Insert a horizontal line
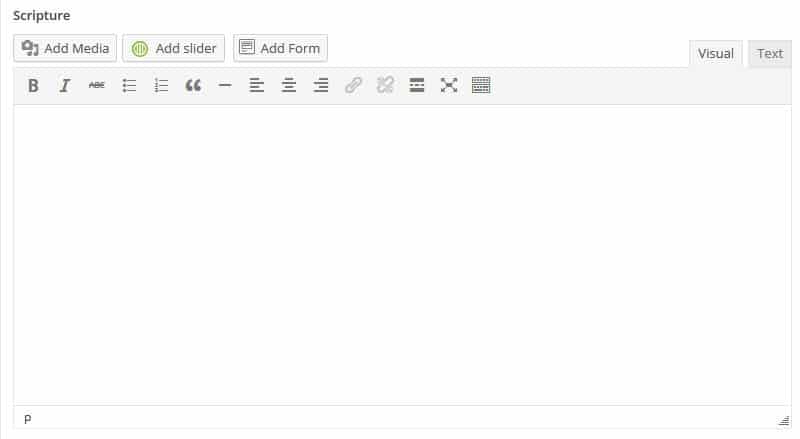This screenshot has height=439, width=800. [225, 85]
